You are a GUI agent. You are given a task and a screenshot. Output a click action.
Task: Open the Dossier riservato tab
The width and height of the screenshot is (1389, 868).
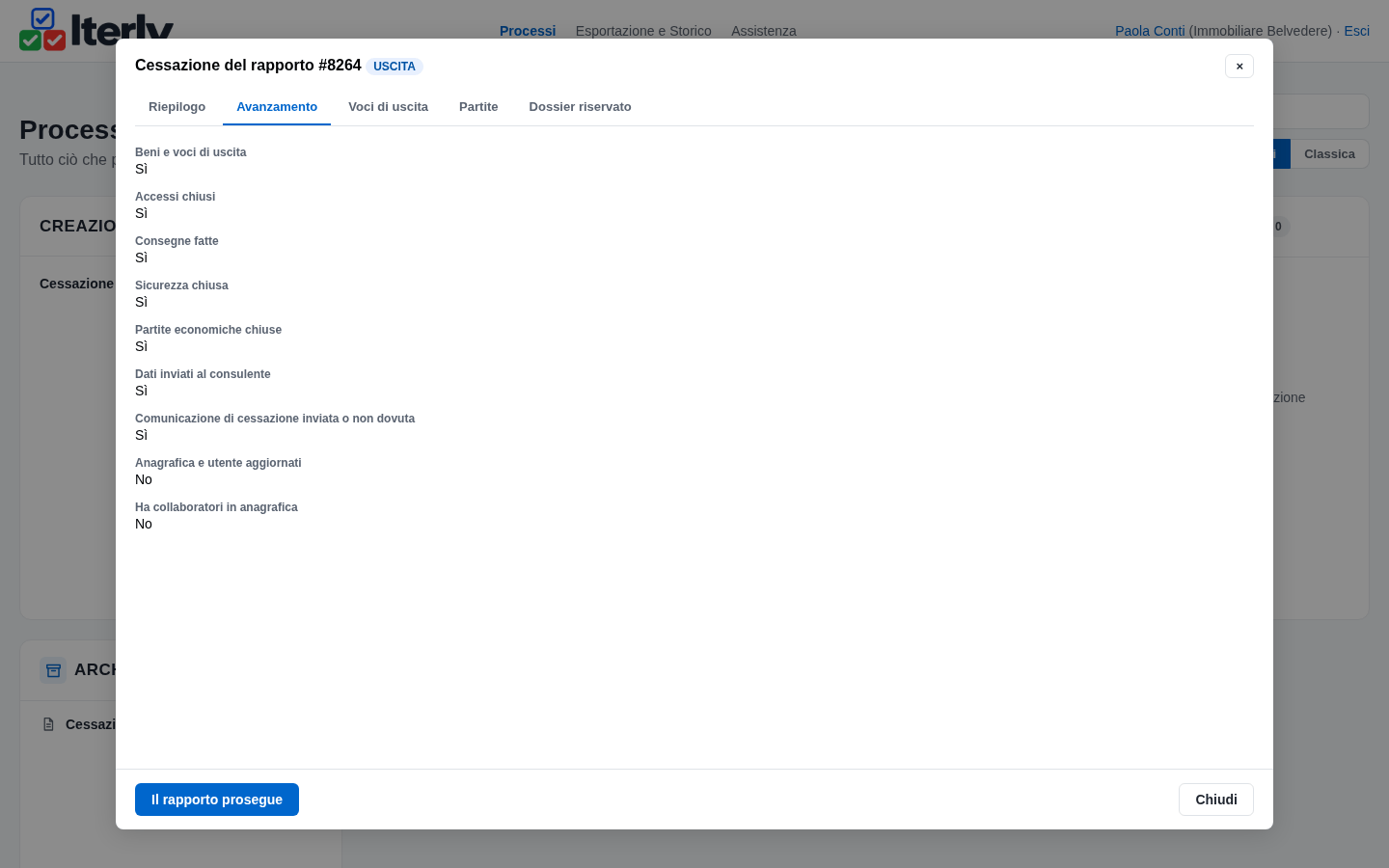pos(580,107)
